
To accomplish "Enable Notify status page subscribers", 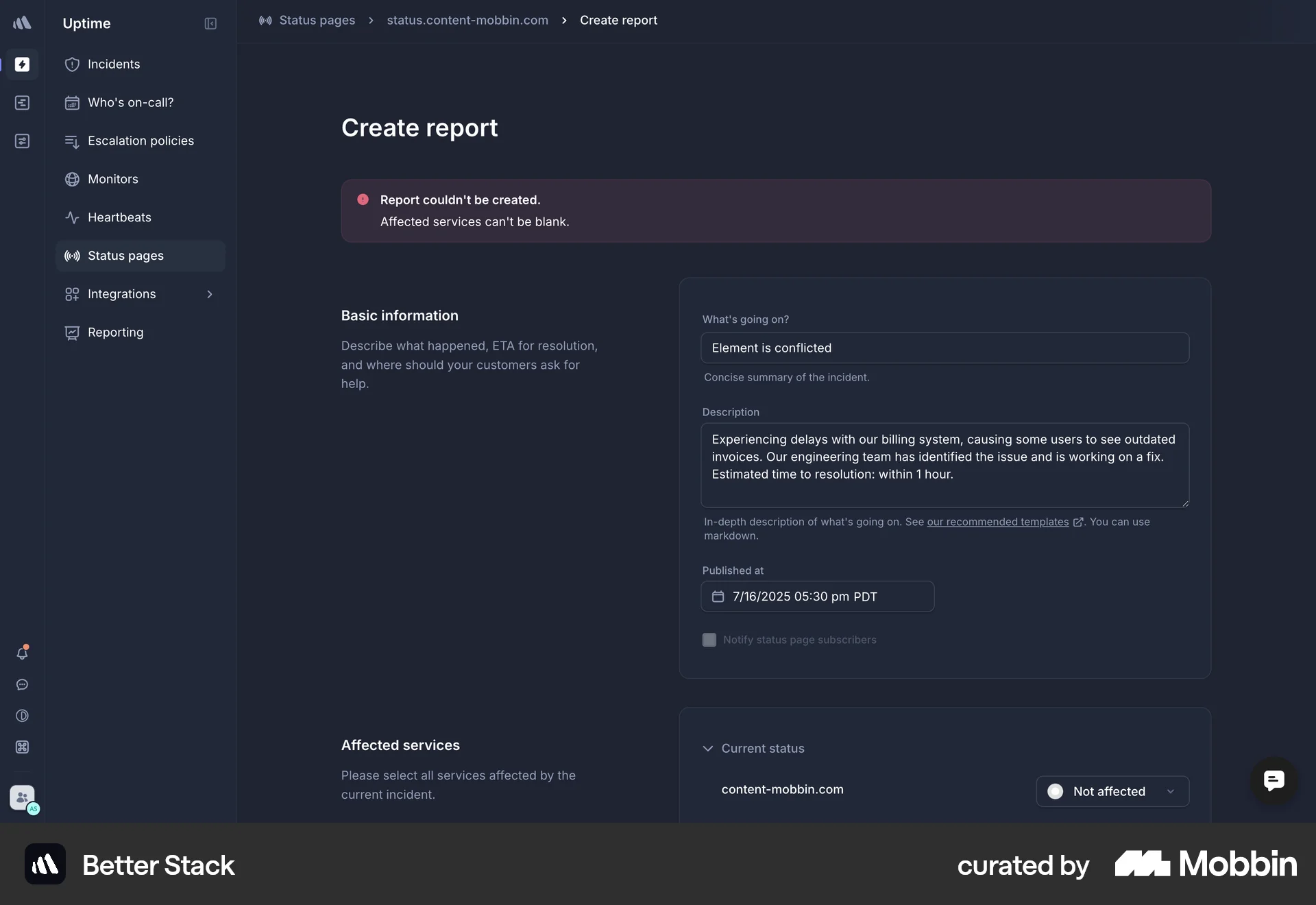I will (x=709, y=639).
